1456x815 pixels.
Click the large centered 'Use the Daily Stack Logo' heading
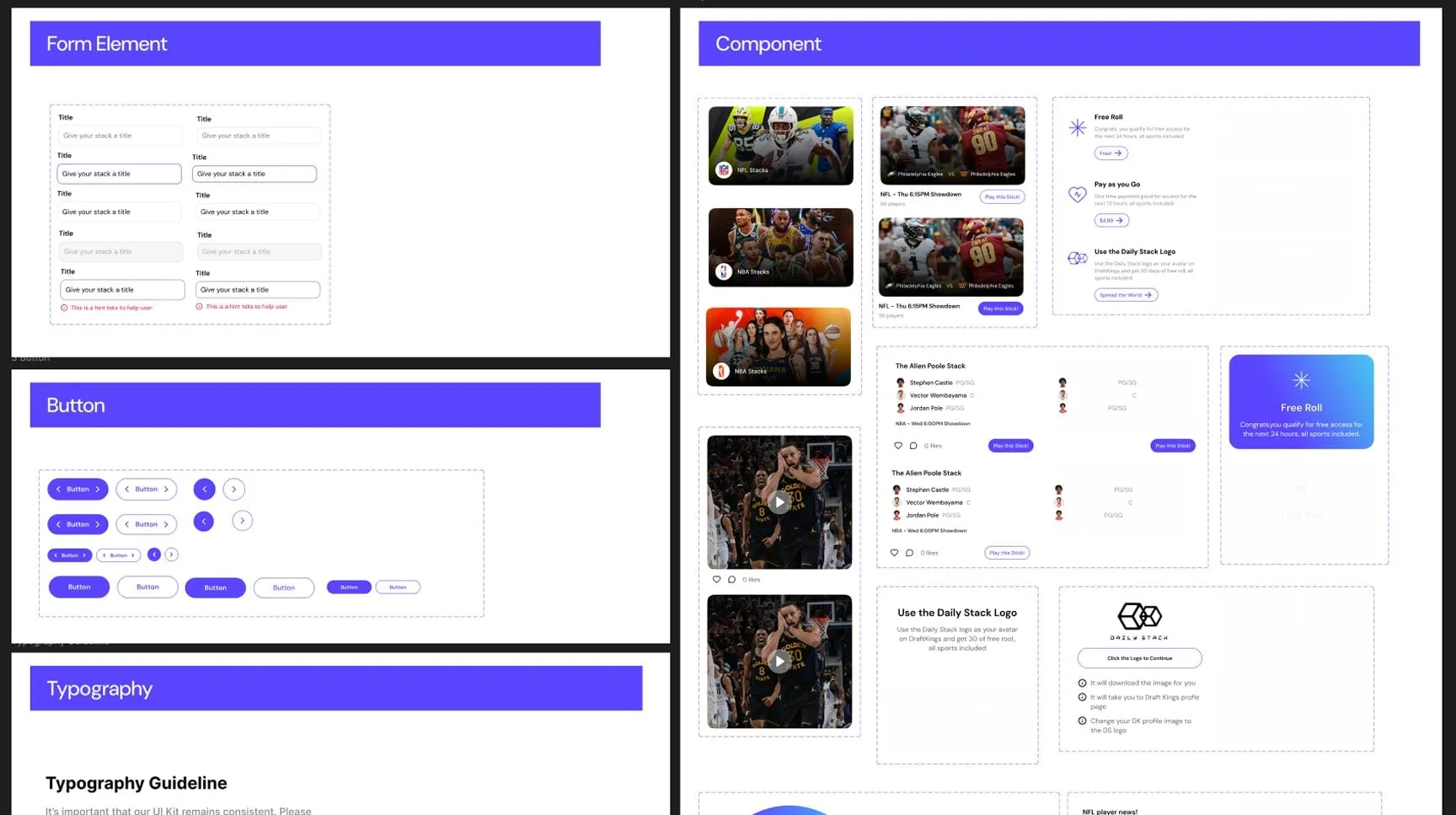point(957,613)
